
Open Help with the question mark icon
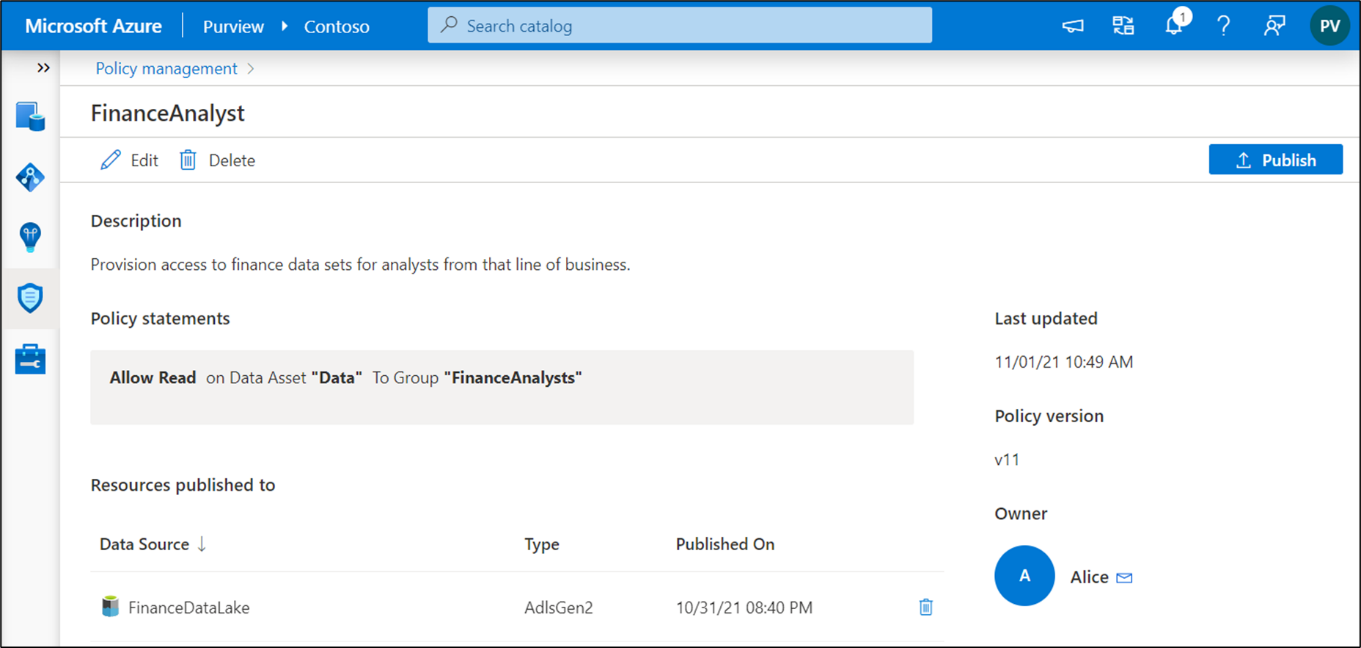tap(1223, 25)
